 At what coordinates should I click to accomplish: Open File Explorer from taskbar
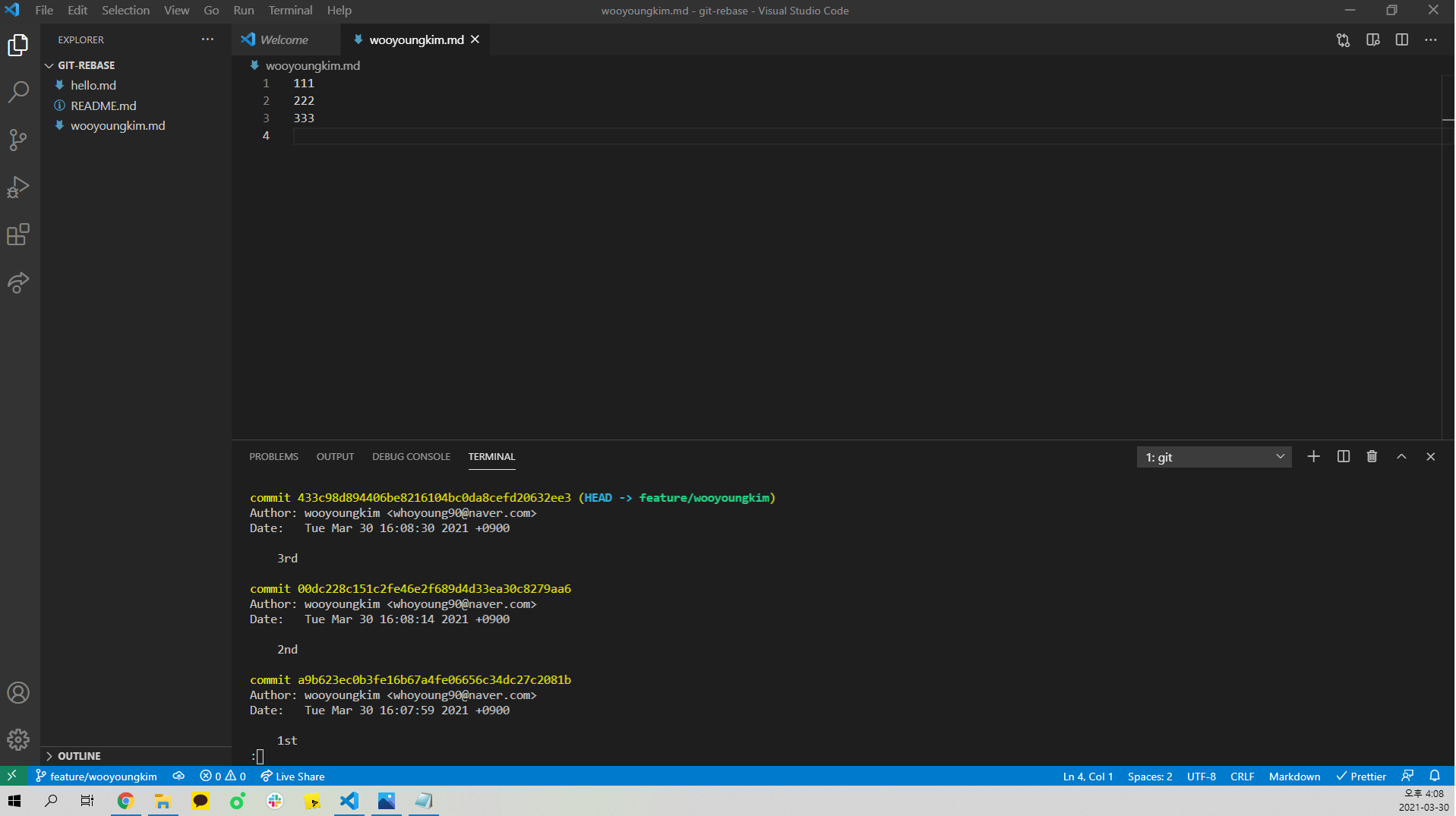[163, 801]
